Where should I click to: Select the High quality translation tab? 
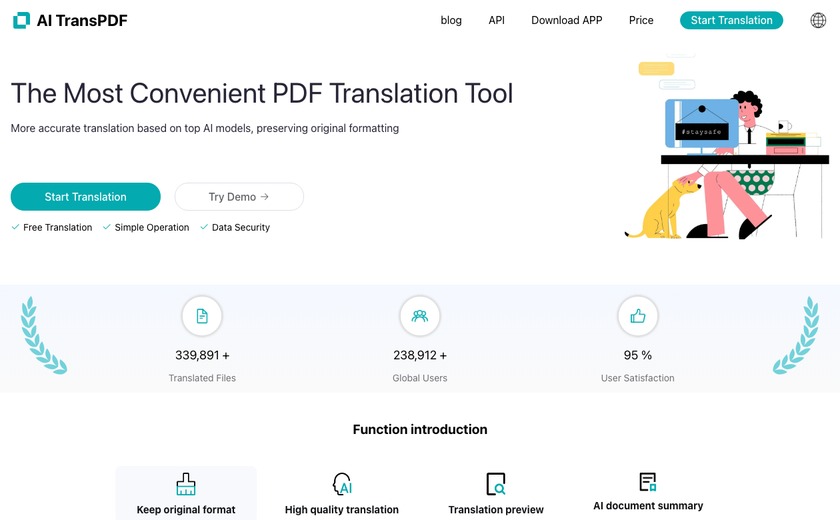tap(342, 493)
